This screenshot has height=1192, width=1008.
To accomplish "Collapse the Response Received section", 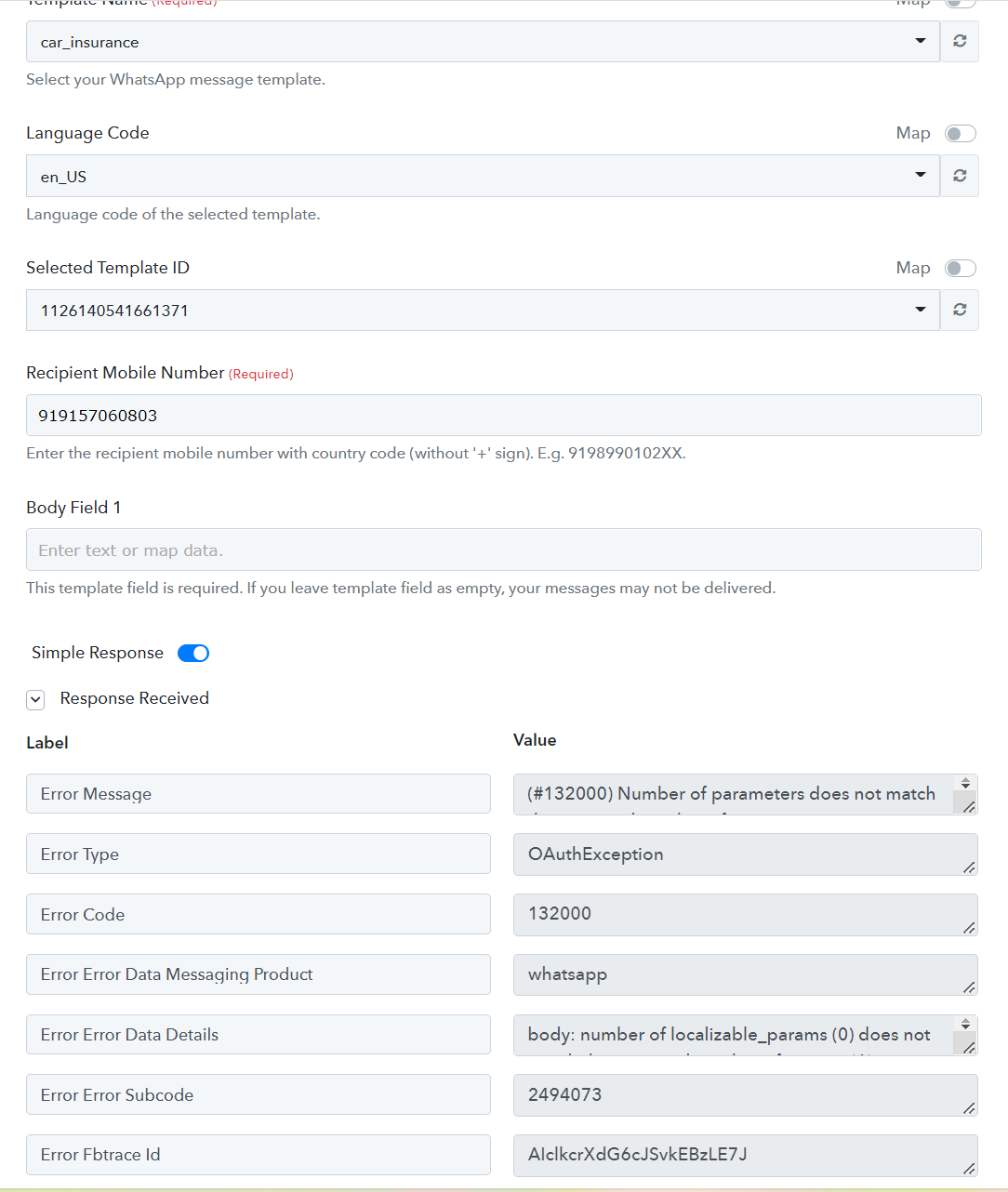I will [35, 699].
